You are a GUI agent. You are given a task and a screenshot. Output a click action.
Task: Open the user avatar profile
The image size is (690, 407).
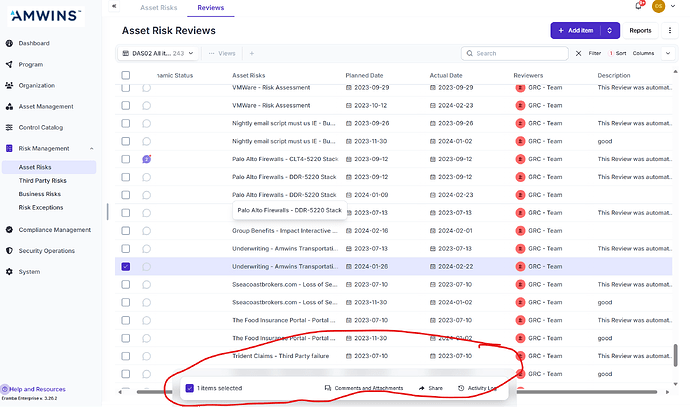click(658, 6)
